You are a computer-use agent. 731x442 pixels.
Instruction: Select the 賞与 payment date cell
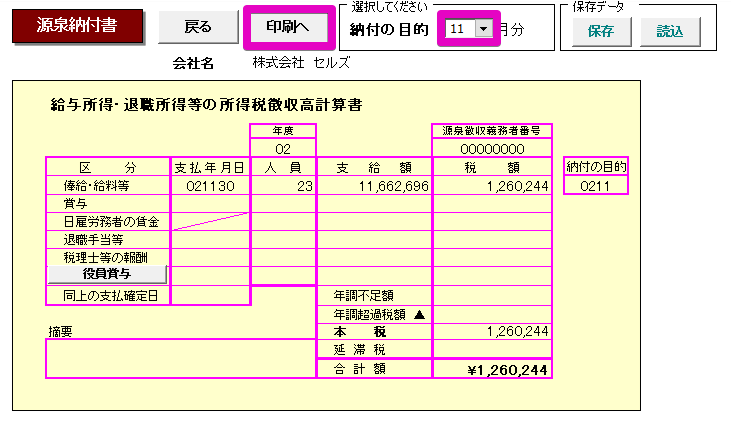(210, 203)
